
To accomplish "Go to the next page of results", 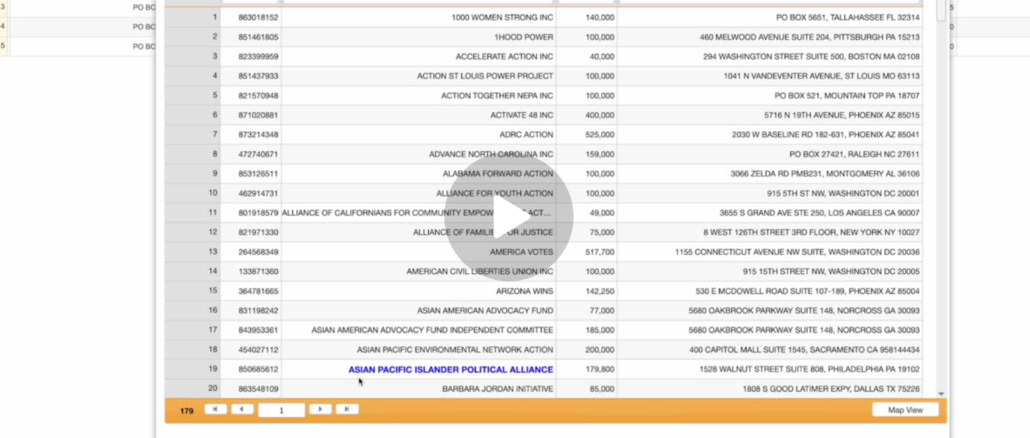I will click(319, 409).
